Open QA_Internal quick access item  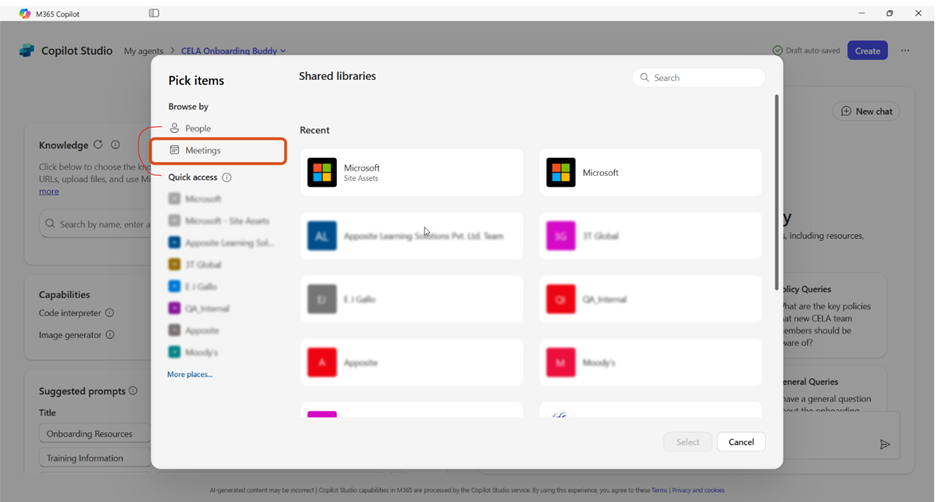pos(199,309)
